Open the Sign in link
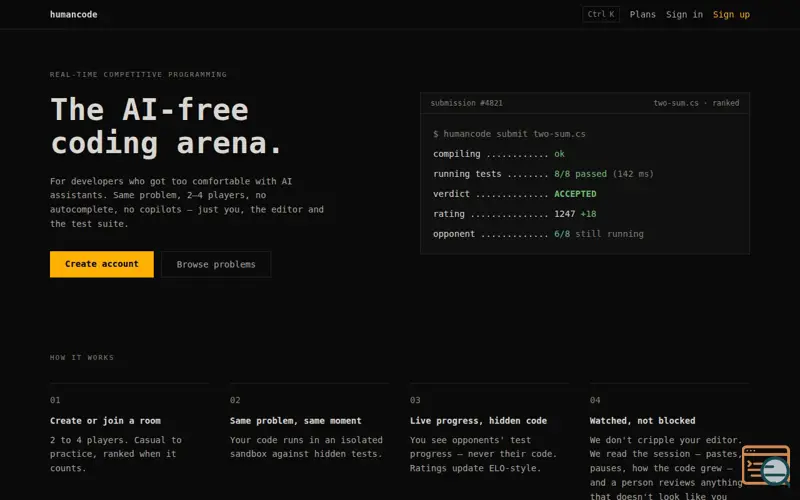The width and height of the screenshot is (800, 500). (684, 14)
